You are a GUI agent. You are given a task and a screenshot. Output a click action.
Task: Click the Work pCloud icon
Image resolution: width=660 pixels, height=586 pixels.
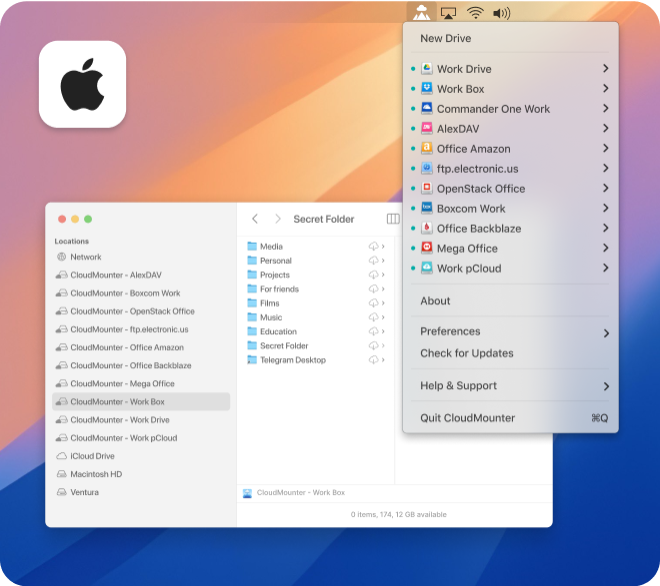(426, 268)
